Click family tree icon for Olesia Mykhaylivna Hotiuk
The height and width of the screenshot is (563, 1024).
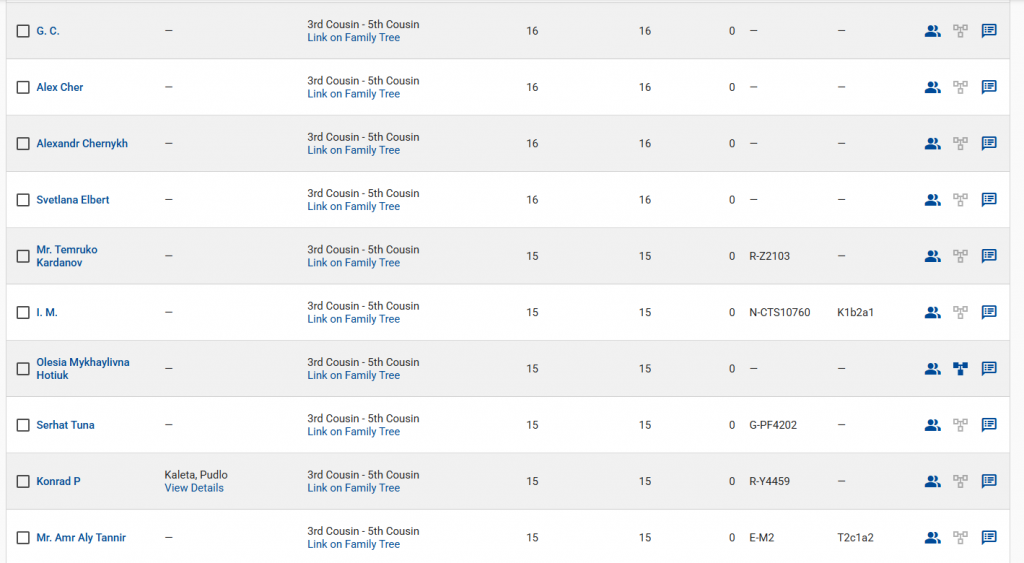point(961,369)
